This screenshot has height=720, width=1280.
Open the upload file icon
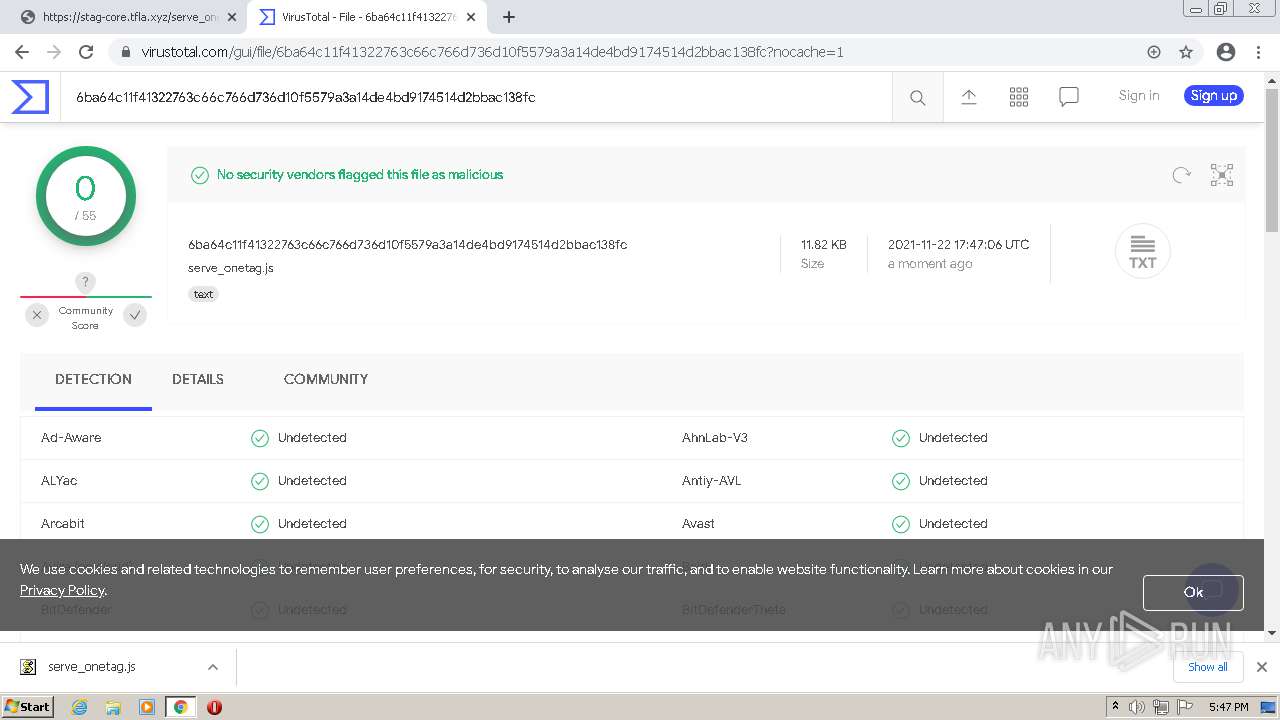coord(969,96)
